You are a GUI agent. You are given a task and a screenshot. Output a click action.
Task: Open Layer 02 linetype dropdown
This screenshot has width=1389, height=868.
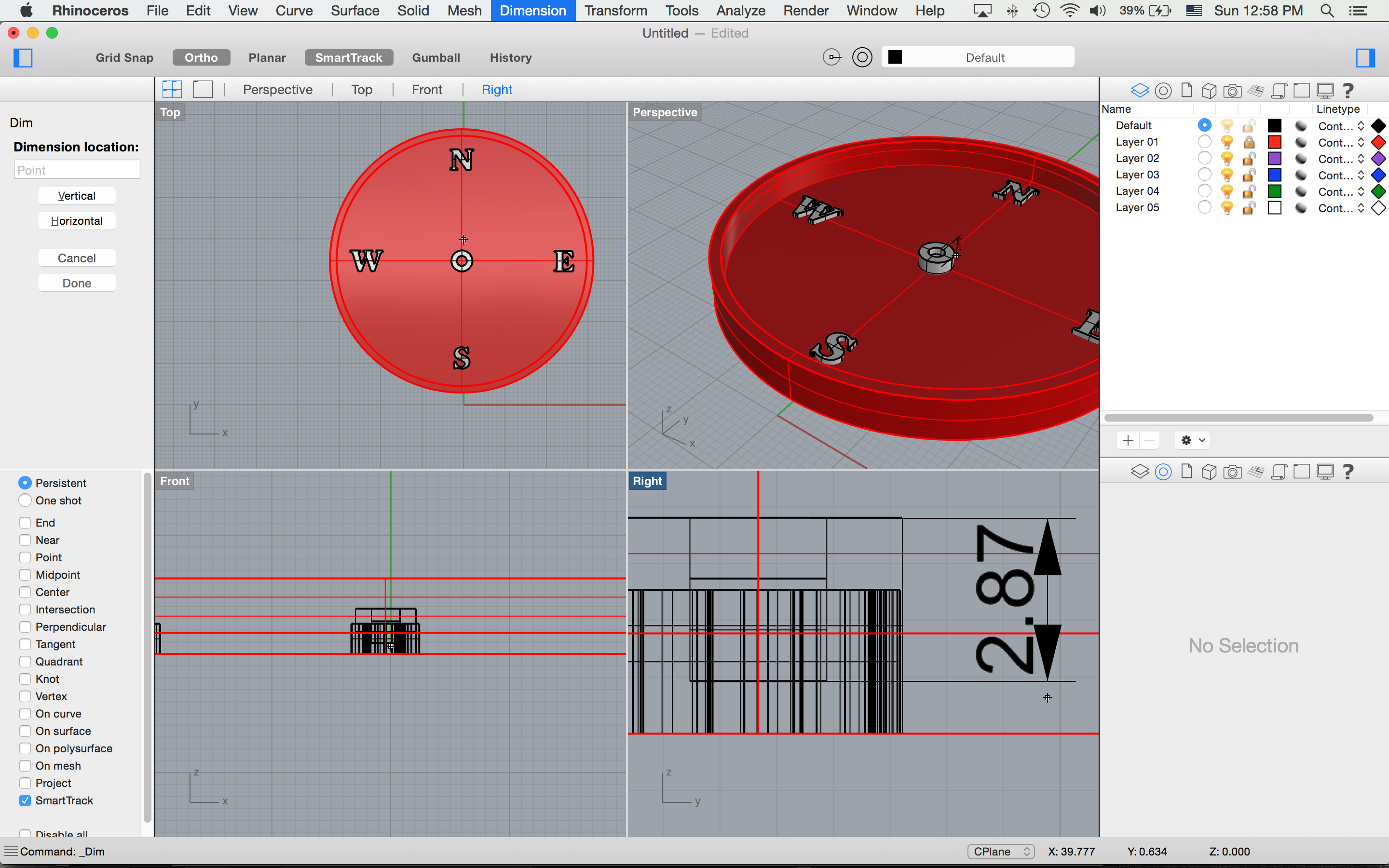tap(1341, 159)
